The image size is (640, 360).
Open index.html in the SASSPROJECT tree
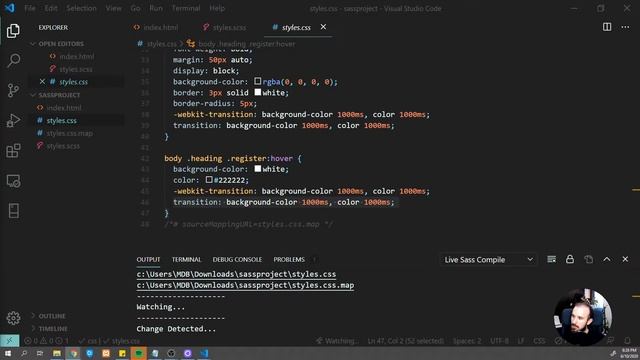(64, 108)
